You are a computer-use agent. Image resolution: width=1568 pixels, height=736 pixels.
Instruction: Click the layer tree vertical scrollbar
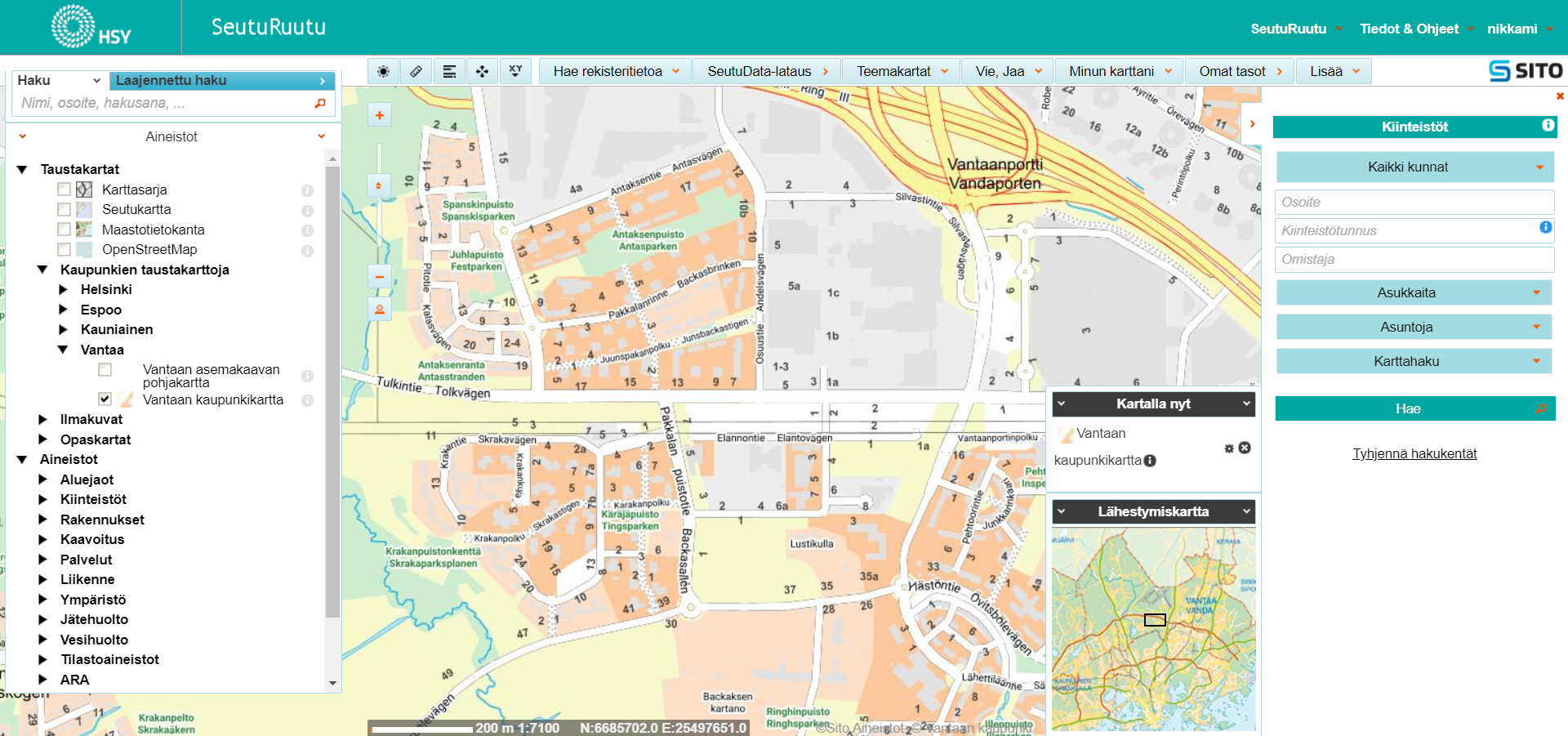point(332,392)
